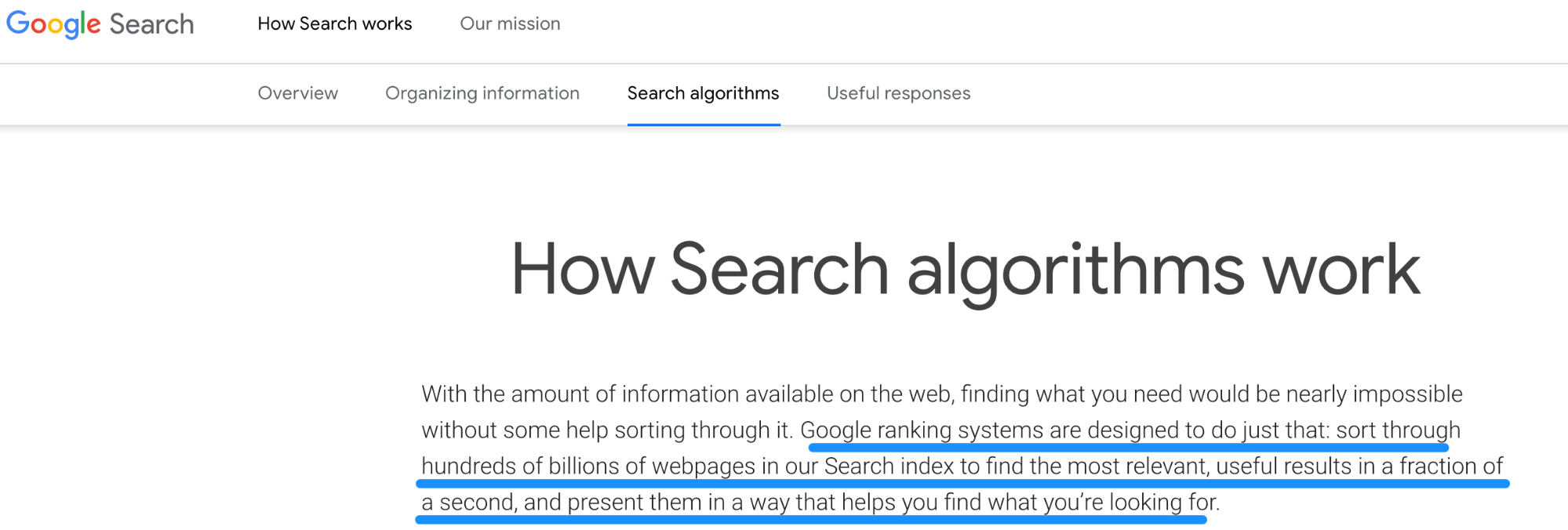The image size is (1568, 530).
Task: Click the word "How" in the main heading
Action: [583, 270]
